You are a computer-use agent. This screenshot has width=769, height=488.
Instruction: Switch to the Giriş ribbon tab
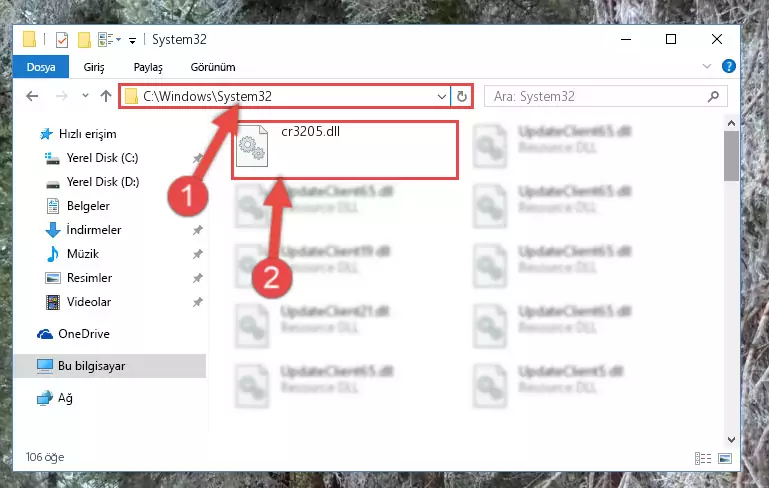[x=94, y=67]
